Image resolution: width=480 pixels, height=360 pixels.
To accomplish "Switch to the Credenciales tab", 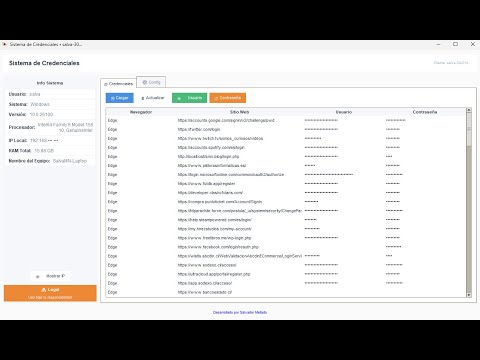I will [118, 83].
